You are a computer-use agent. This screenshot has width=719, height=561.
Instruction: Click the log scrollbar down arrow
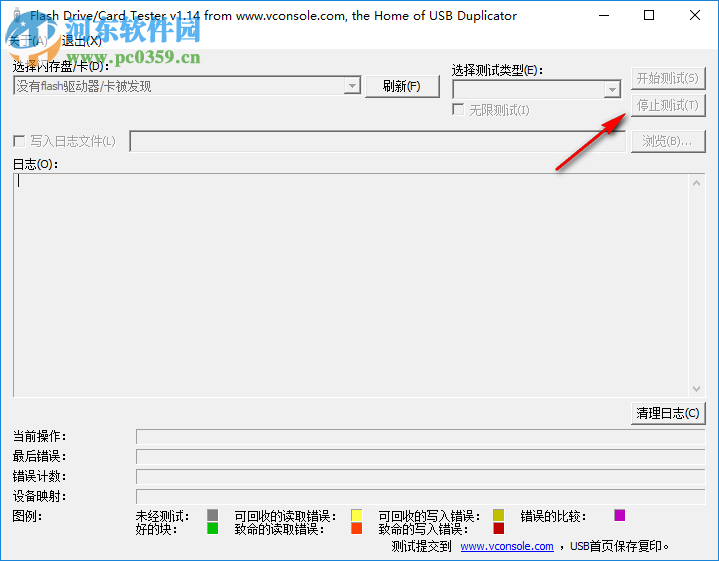click(696, 389)
